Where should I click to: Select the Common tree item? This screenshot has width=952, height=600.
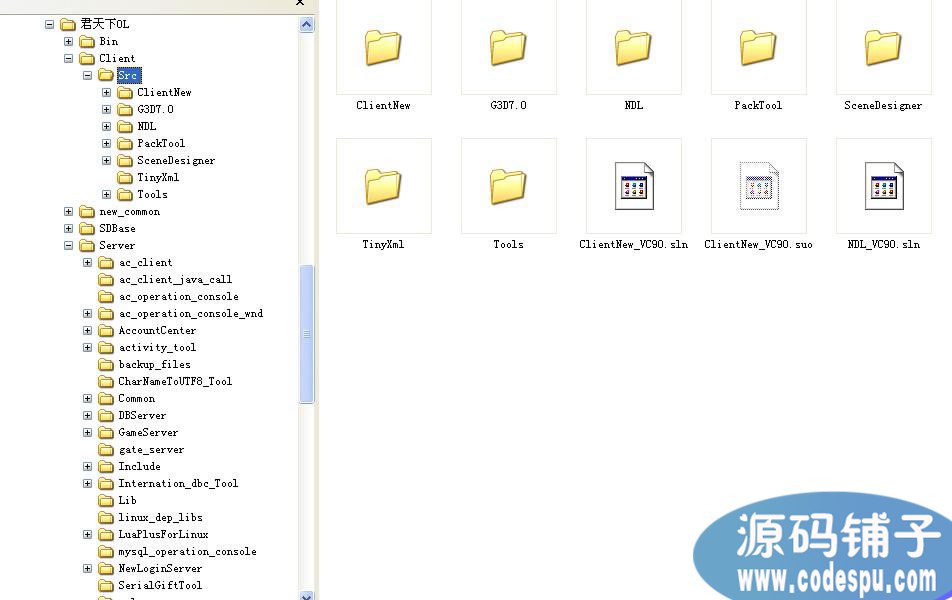click(137, 398)
